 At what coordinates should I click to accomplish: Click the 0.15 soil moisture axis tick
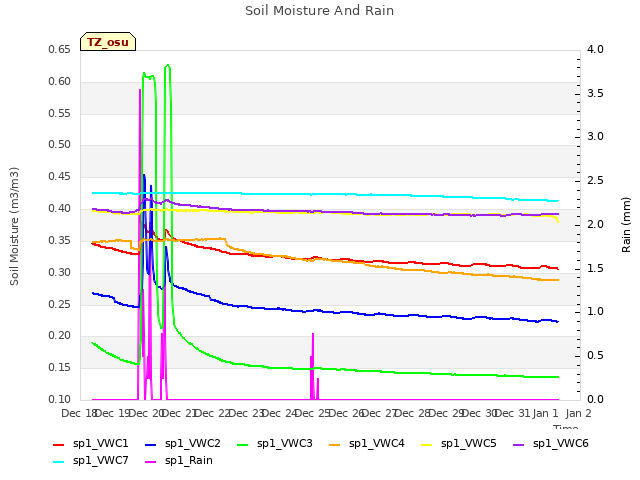tap(60, 367)
